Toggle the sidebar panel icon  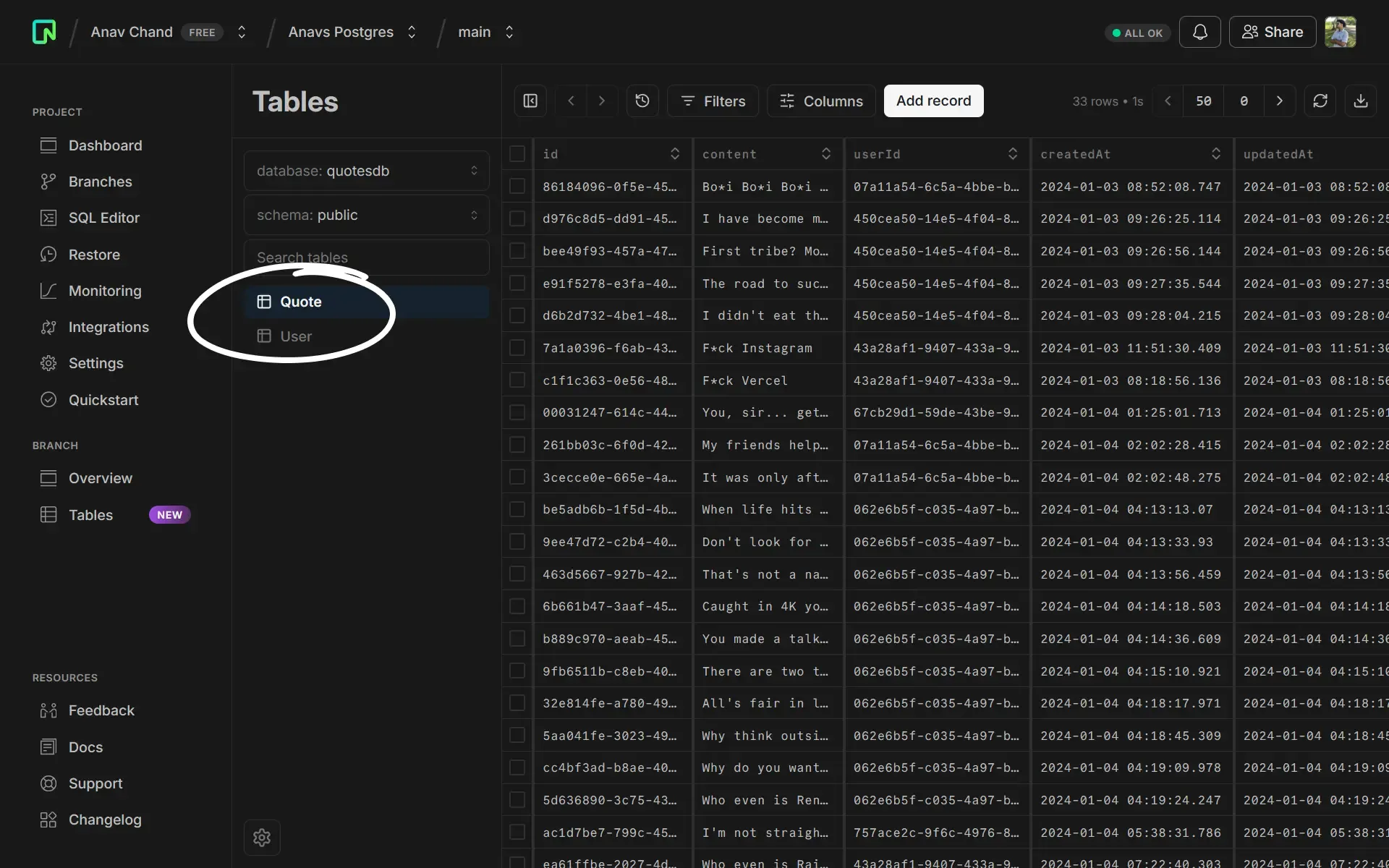point(530,101)
